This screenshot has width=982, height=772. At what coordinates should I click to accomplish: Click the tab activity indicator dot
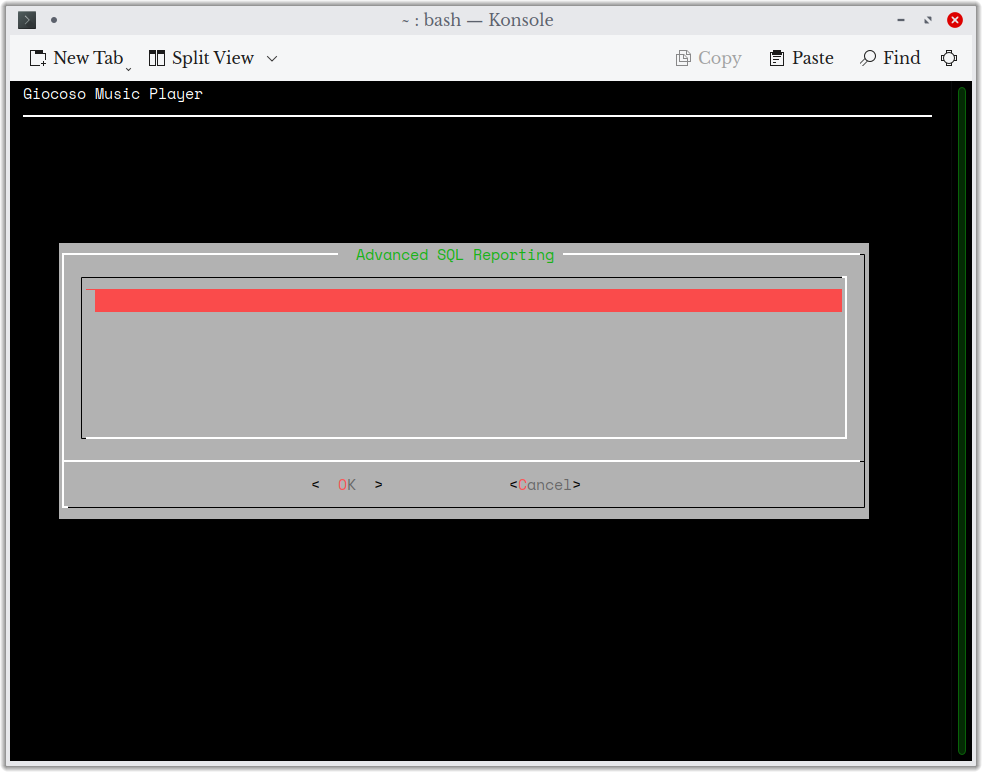point(53,19)
